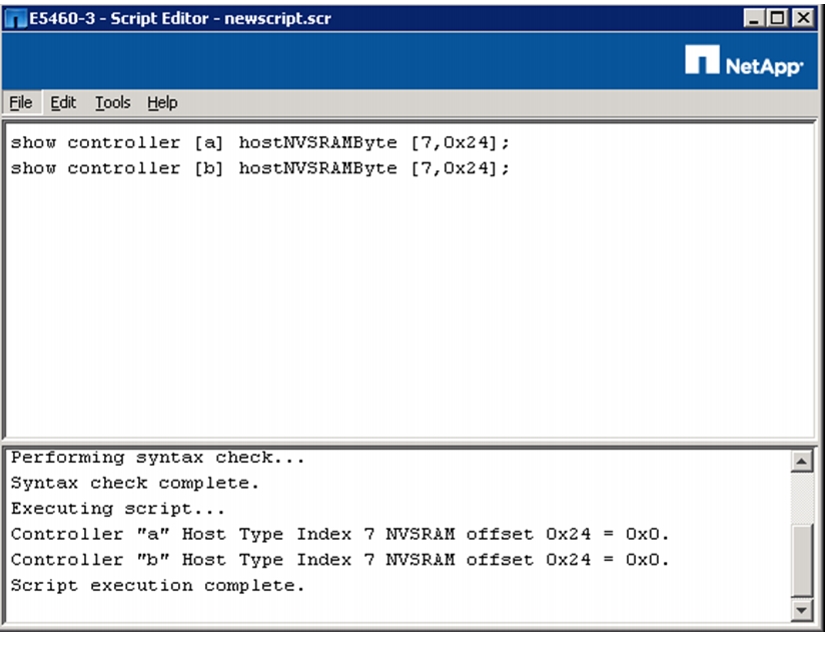Open the Help menu
This screenshot has width=827, height=662.
(162, 102)
